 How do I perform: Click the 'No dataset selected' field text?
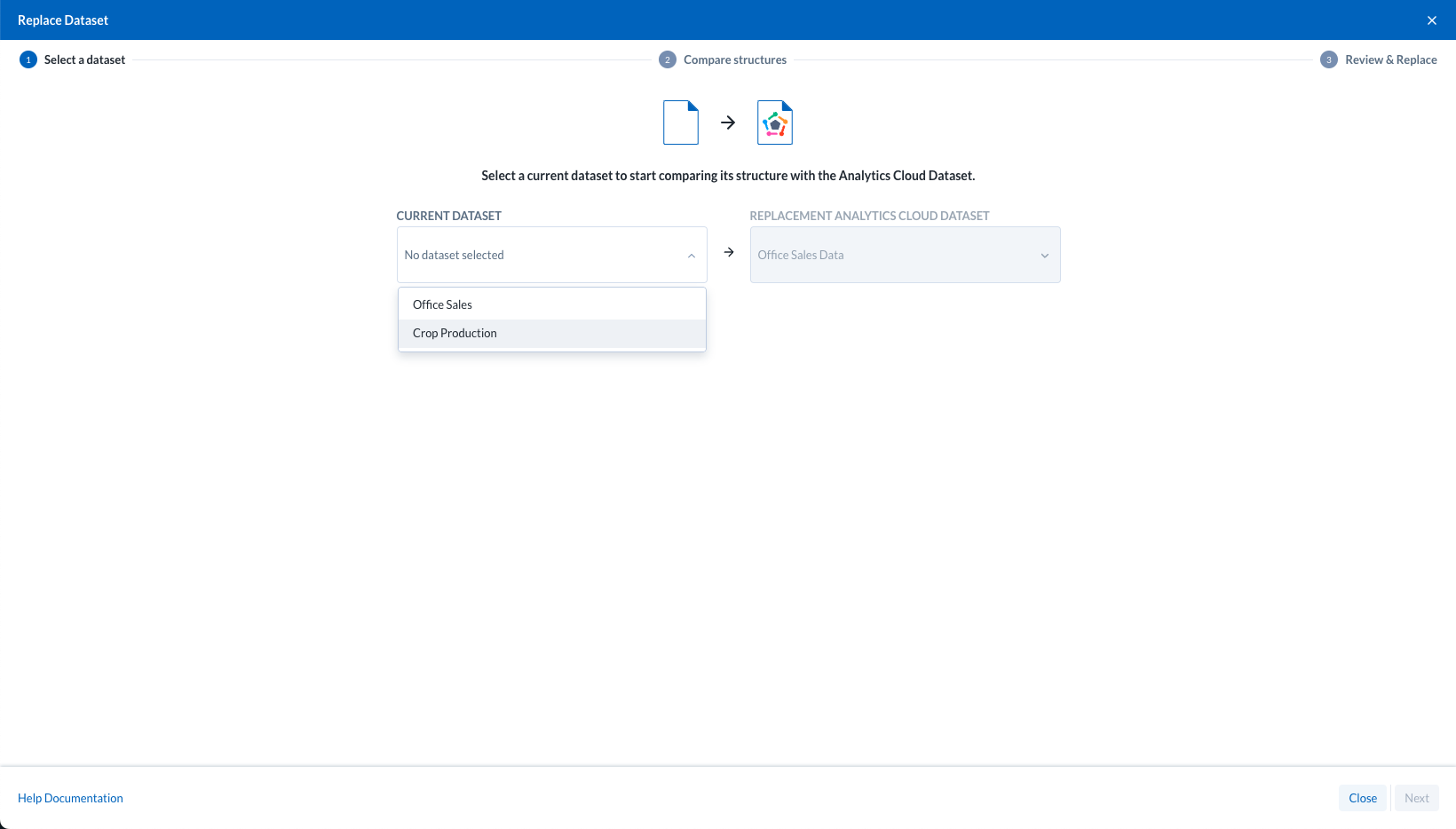pos(455,255)
